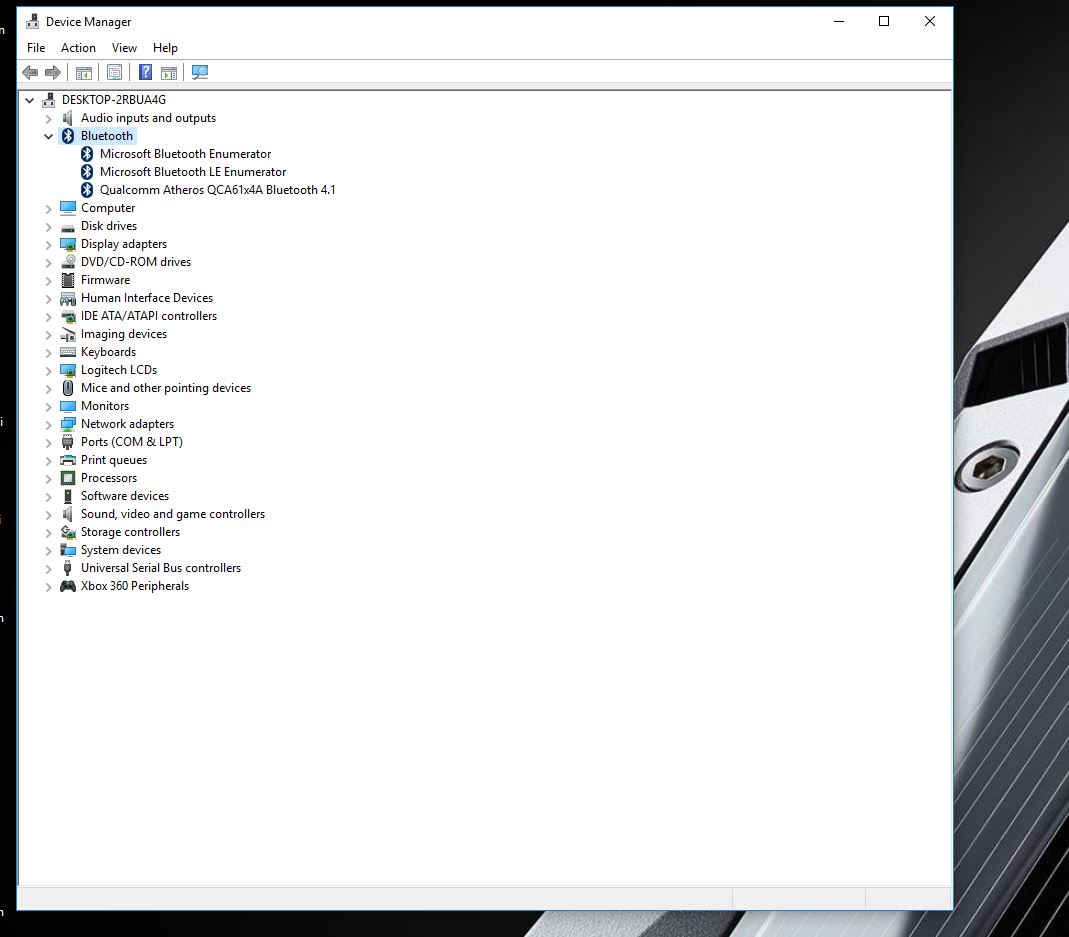
Task: Select the DESKTOP-2RBUA4G label
Action: tap(114, 100)
